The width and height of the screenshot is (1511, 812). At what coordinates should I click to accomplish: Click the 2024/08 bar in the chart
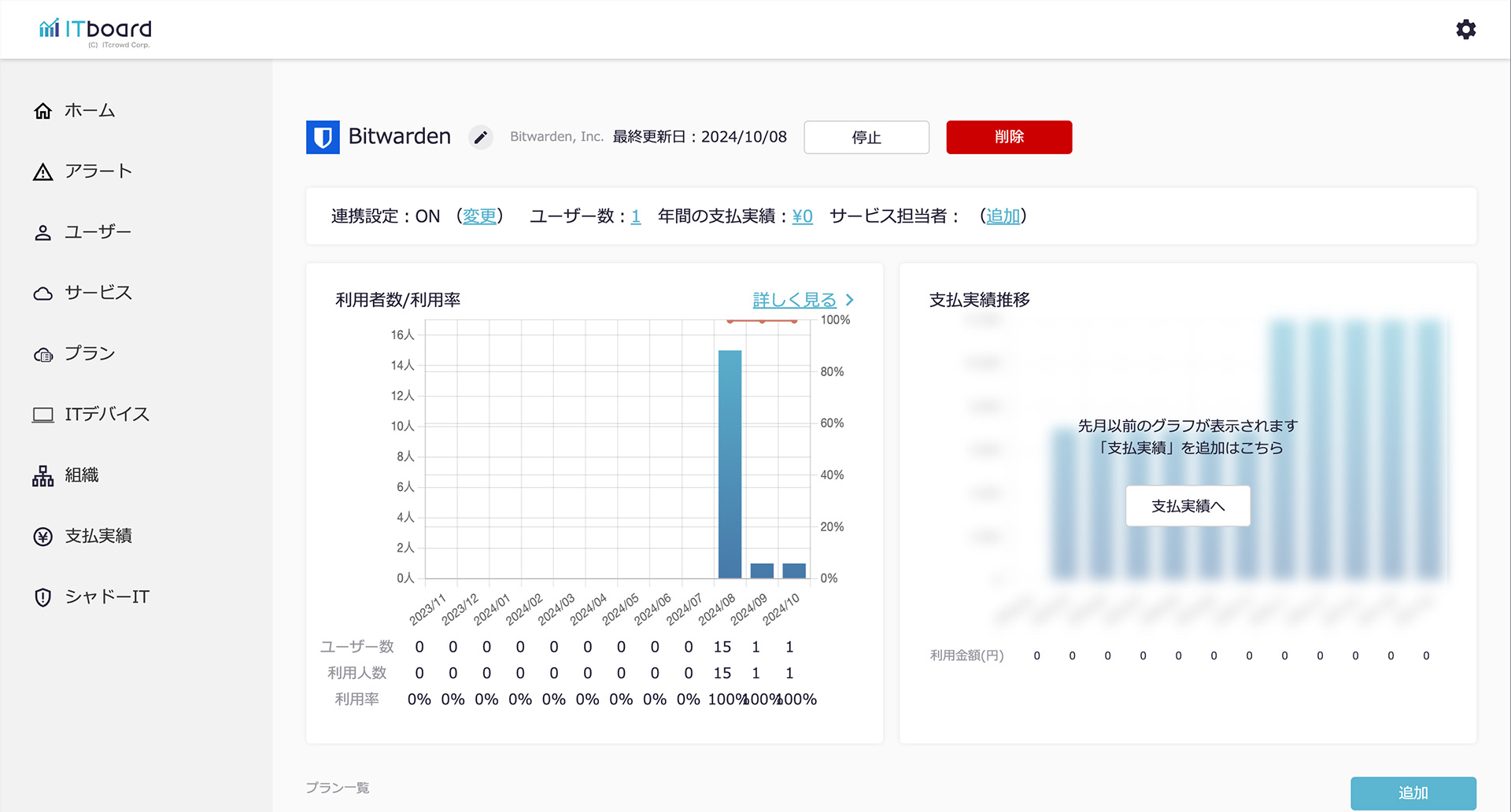point(730,464)
